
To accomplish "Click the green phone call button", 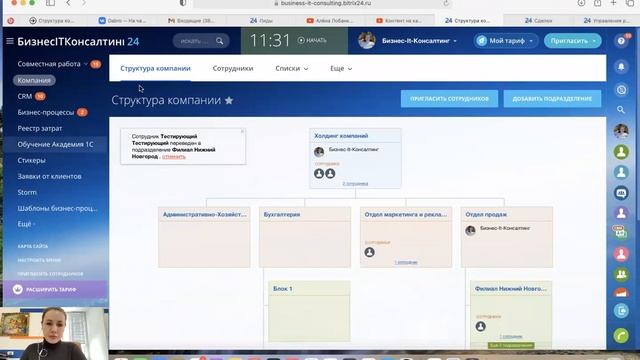I will click(621, 336).
